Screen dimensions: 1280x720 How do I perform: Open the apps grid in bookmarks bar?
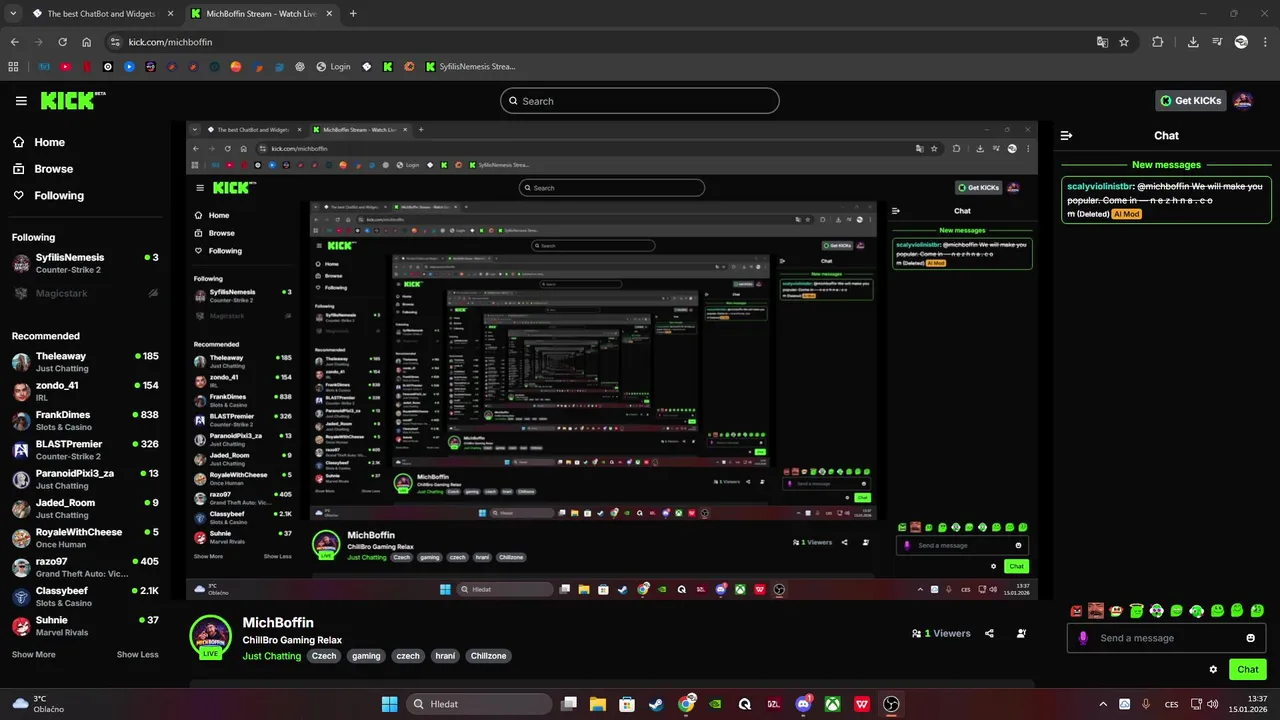point(13,67)
